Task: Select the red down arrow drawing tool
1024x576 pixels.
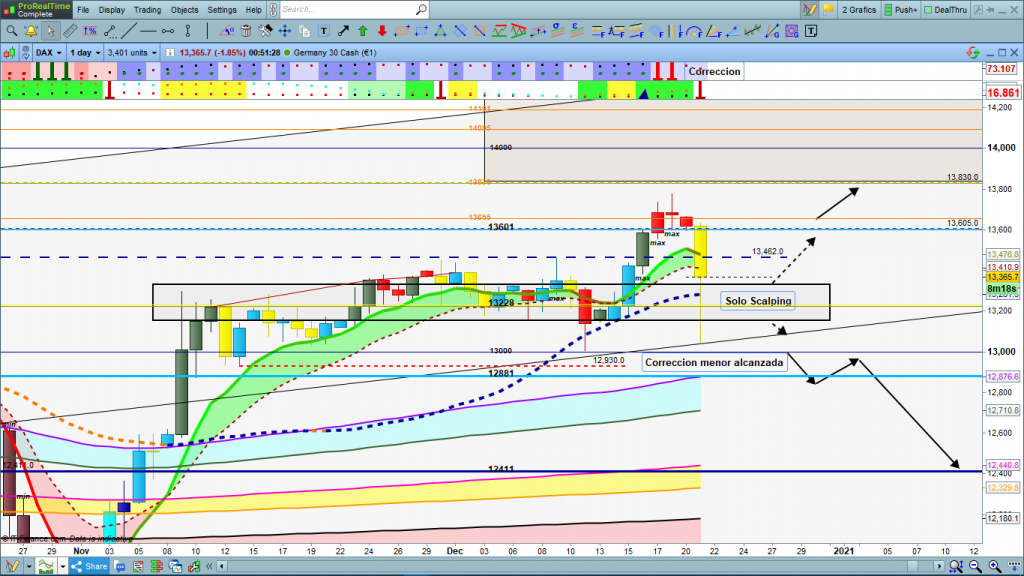Action: [380, 31]
